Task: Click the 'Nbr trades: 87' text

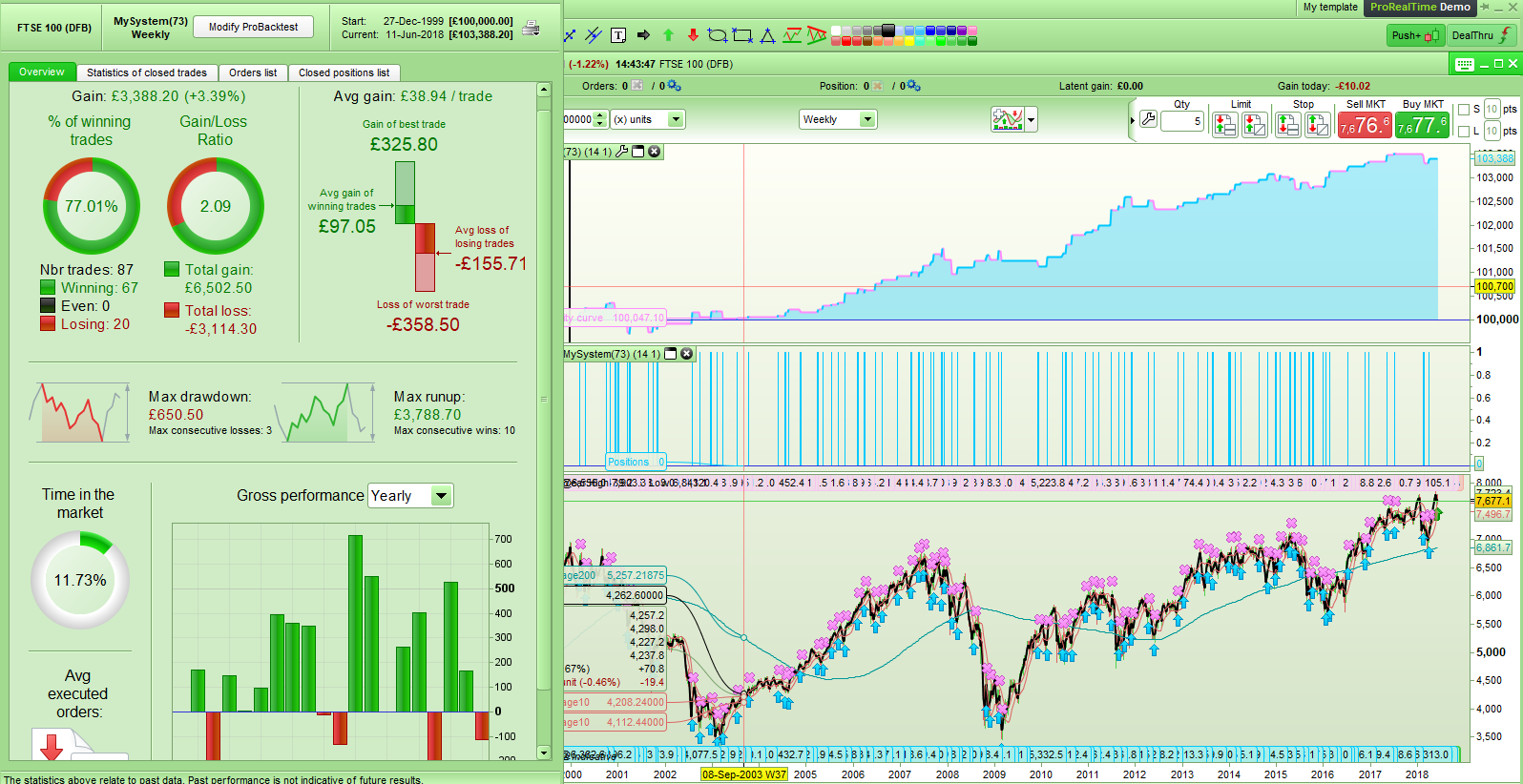Action: tap(87, 270)
